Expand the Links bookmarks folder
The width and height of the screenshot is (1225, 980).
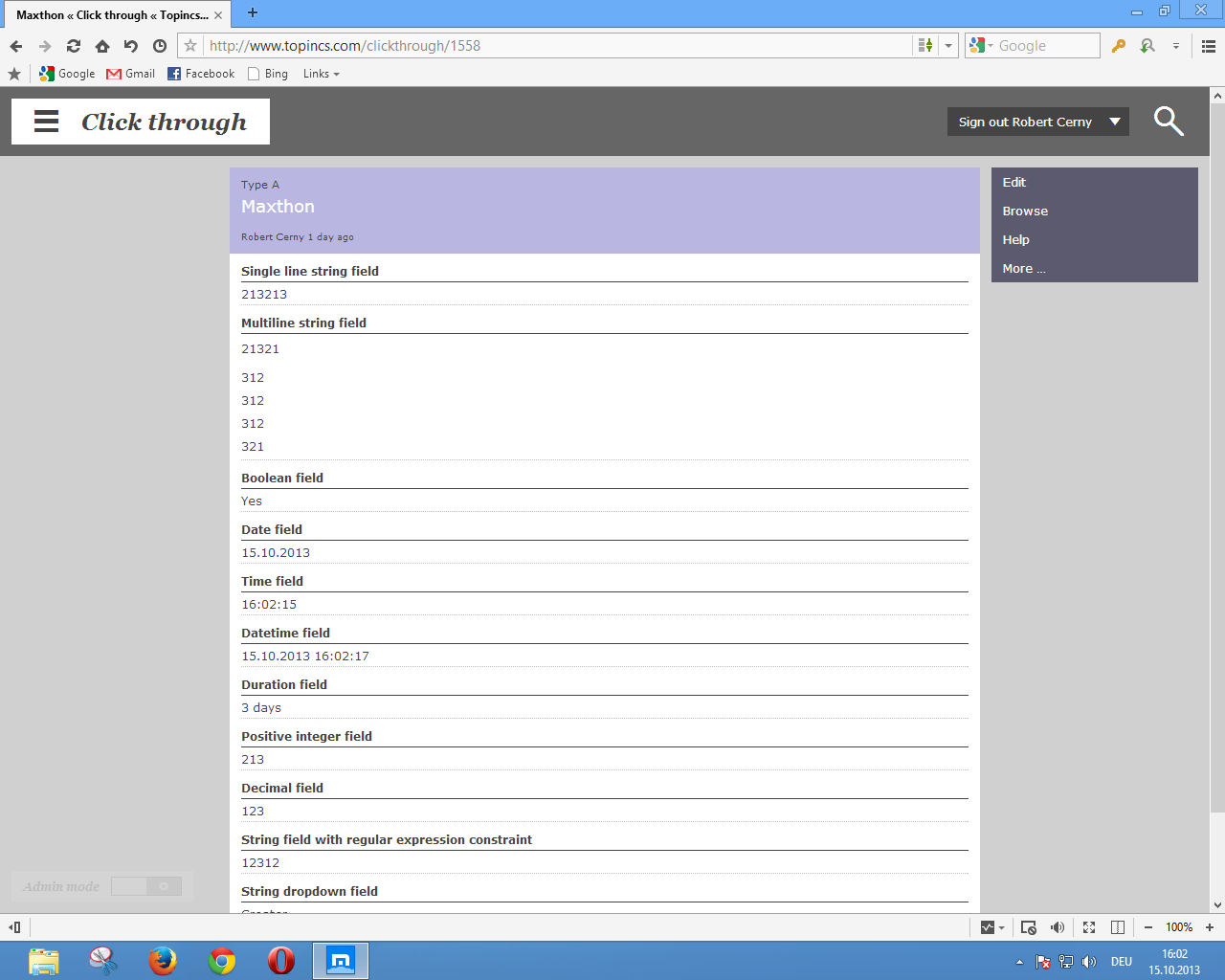point(321,74)
